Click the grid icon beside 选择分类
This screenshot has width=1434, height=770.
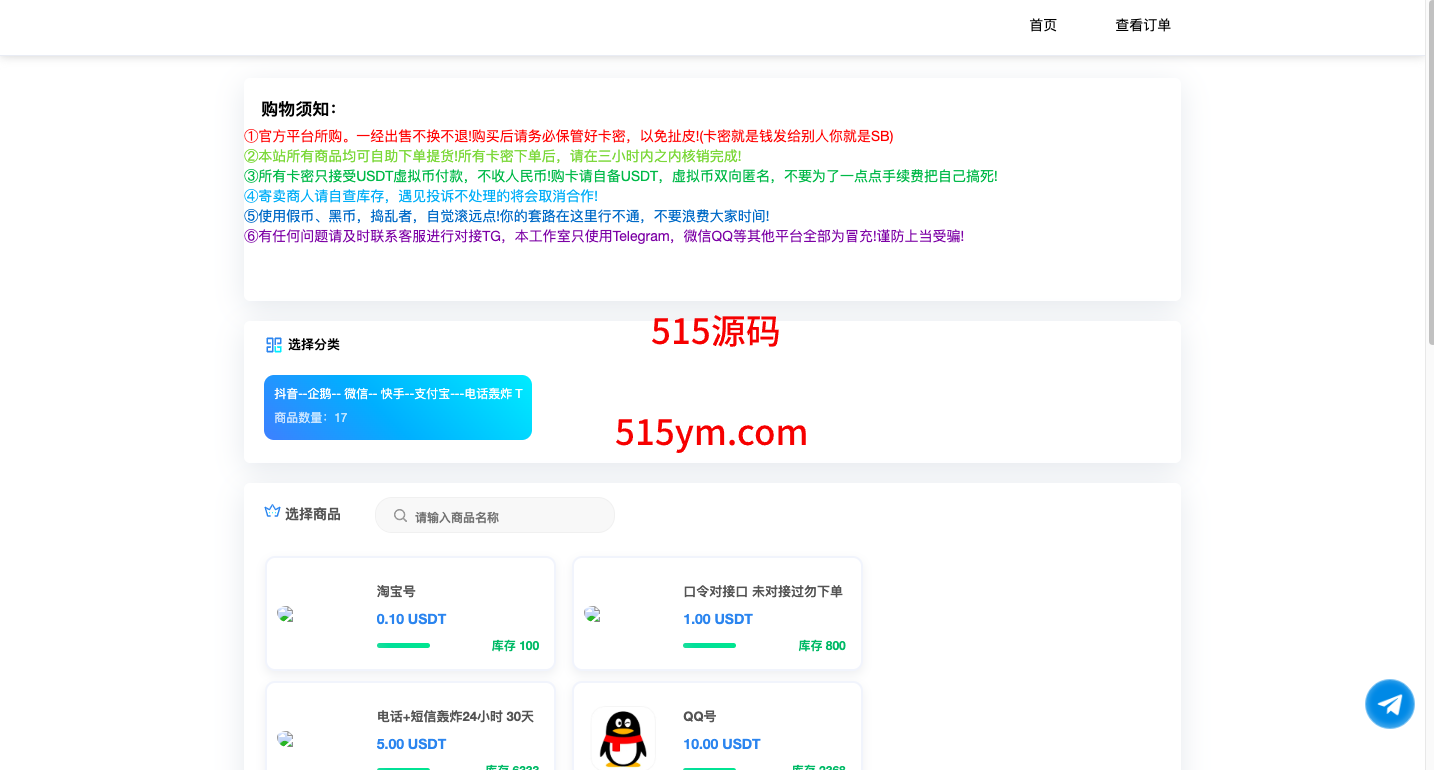click(x=274, y=345)
